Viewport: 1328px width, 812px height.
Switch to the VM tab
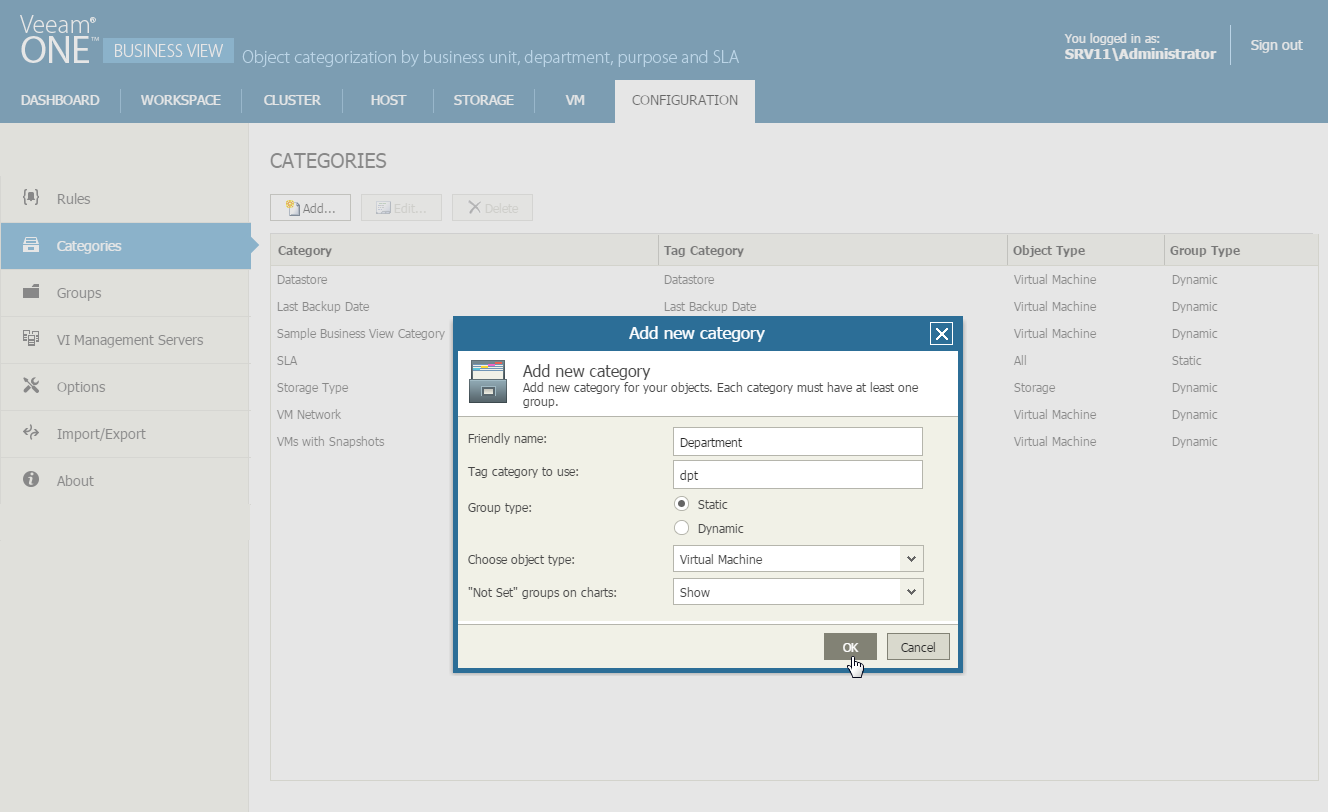(x=575, y=100)
